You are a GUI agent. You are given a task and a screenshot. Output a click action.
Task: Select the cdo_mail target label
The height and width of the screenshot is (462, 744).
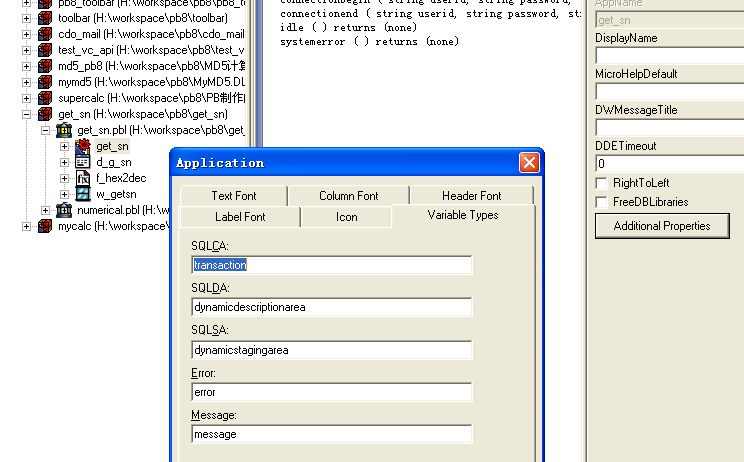point(151,34)
